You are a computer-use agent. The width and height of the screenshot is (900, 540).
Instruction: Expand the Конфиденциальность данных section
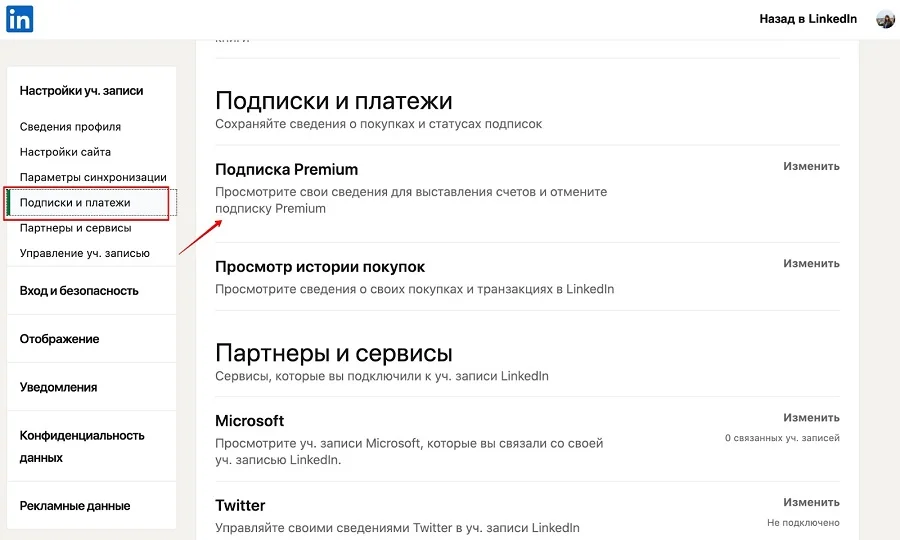(82, 446)
